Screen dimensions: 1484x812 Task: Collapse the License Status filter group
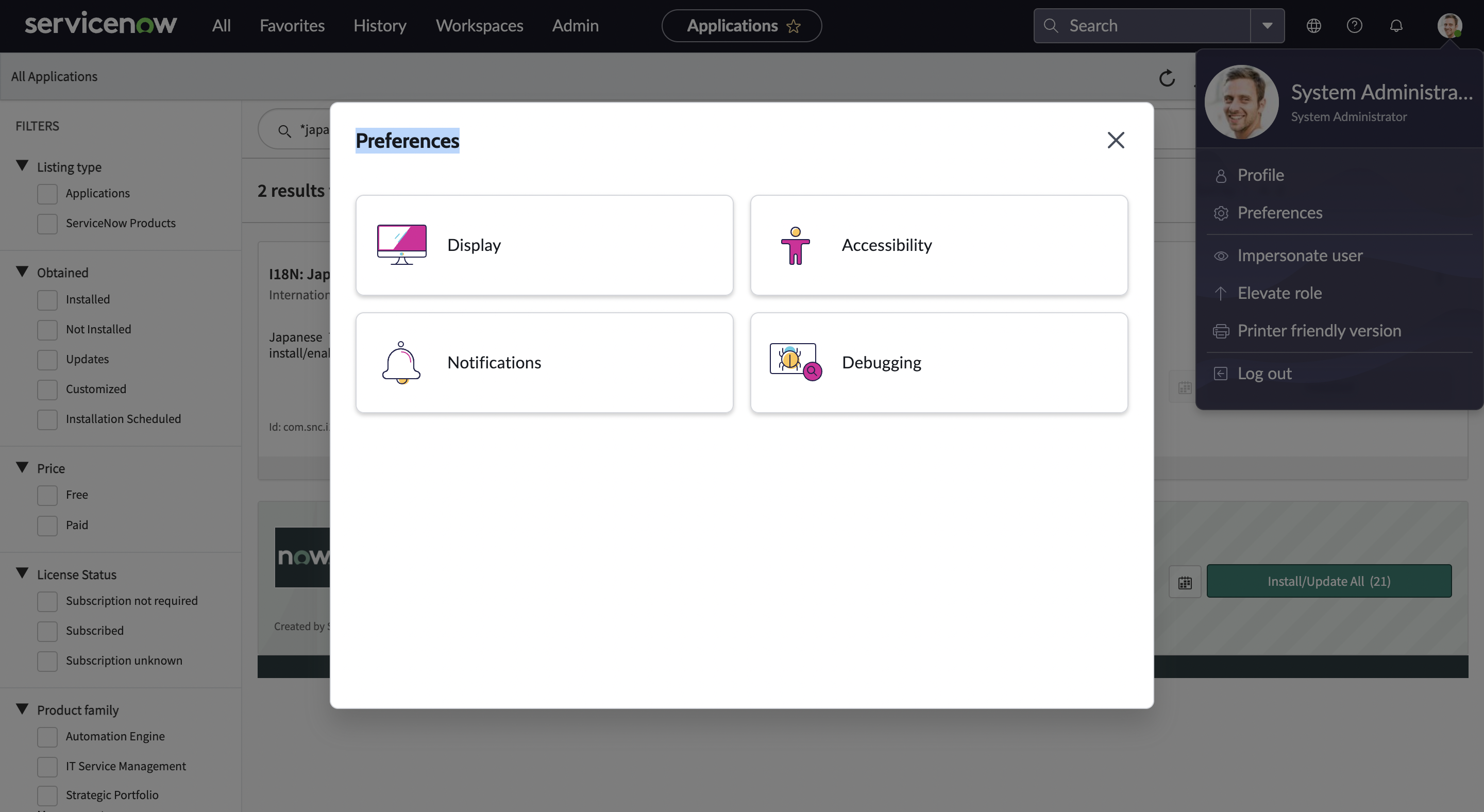[23, 573]
